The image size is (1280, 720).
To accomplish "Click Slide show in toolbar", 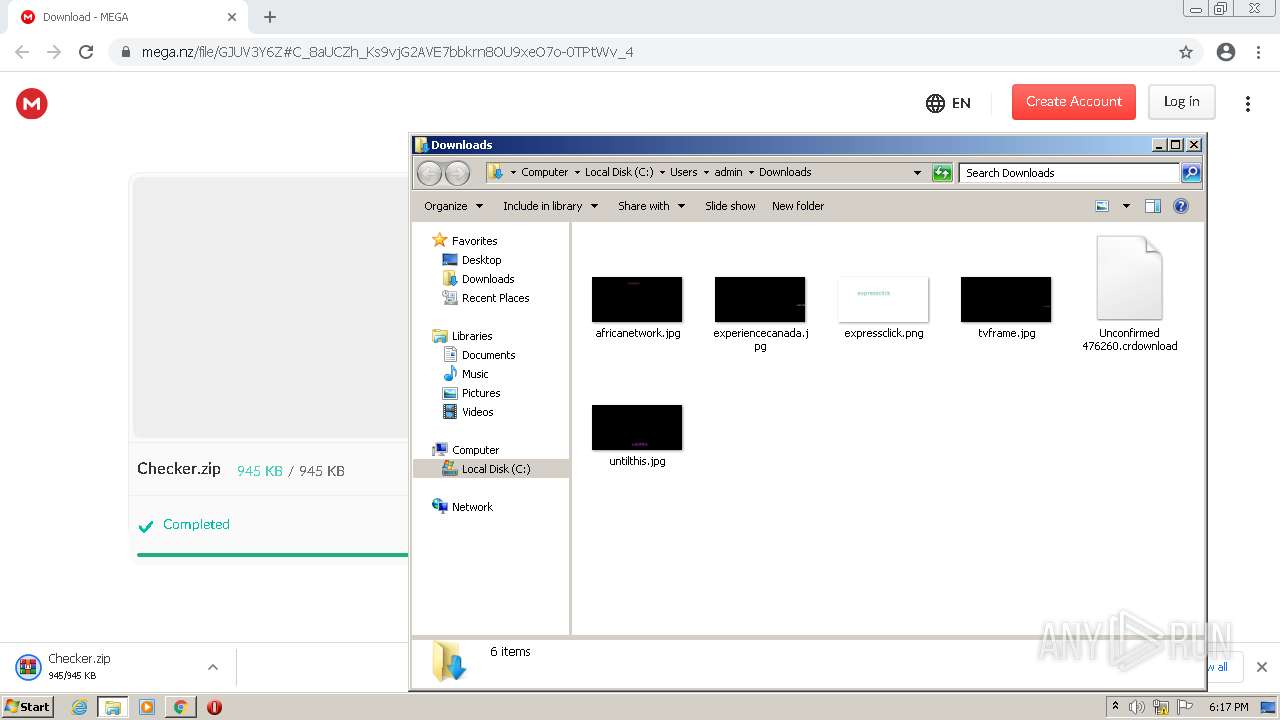I will click(730, 206).
